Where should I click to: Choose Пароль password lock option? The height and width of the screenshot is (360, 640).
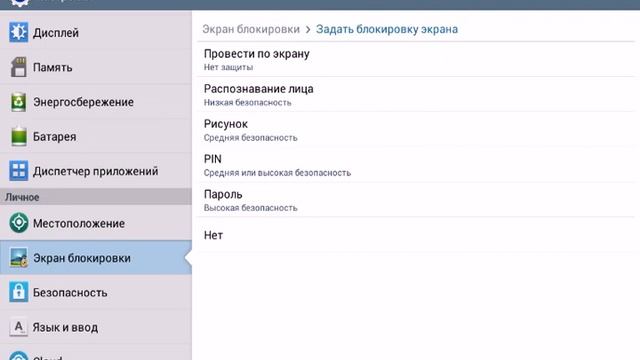click(416, 200)
